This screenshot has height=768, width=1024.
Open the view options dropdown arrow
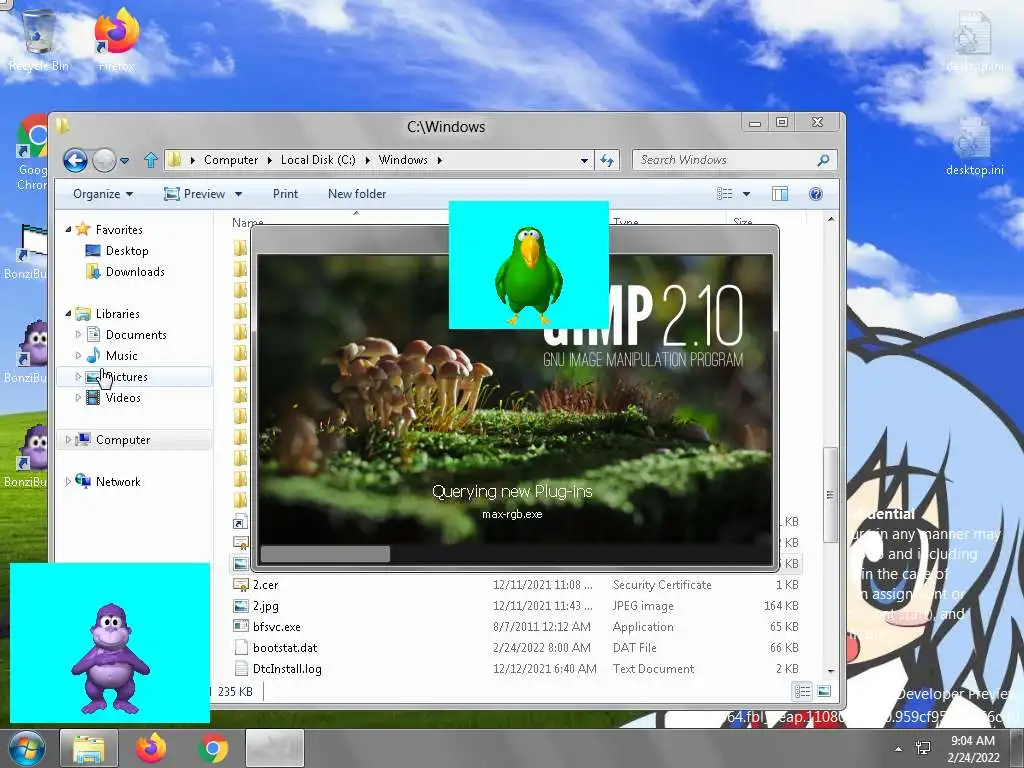tap(746, 194)
